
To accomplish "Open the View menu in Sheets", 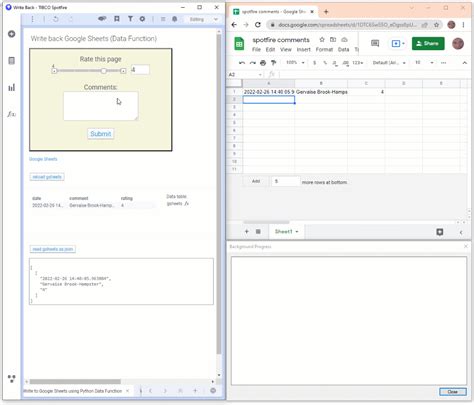I will pos(286,50).
